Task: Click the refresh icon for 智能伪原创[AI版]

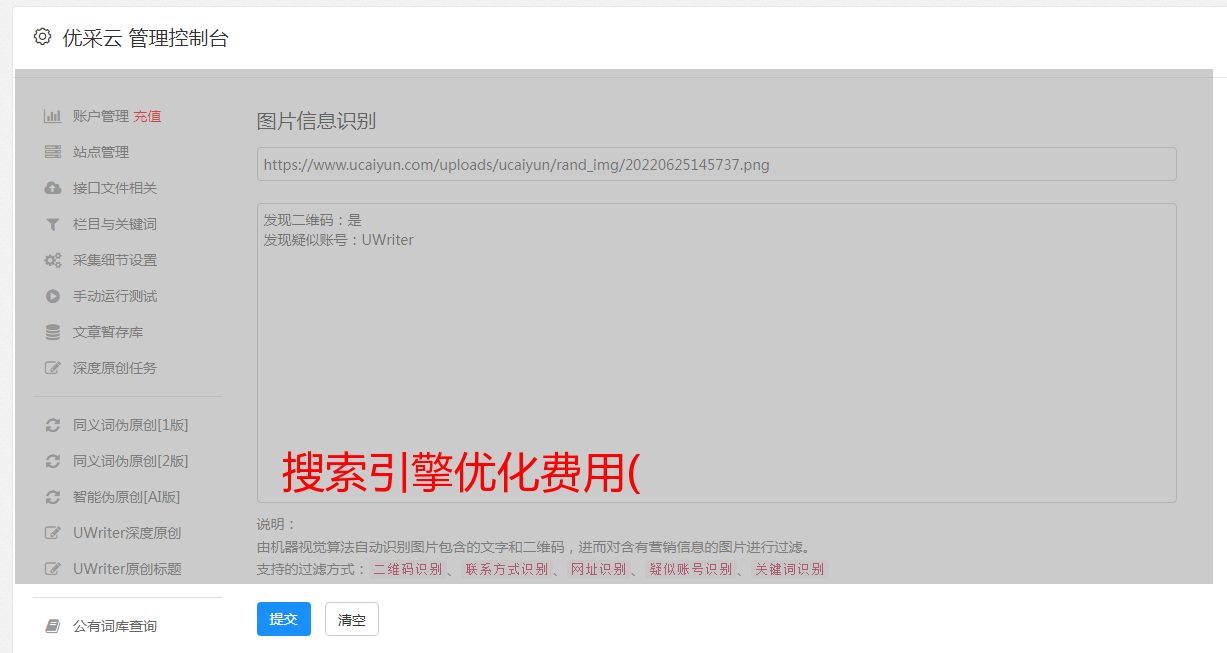Action: tap(53, 497)
